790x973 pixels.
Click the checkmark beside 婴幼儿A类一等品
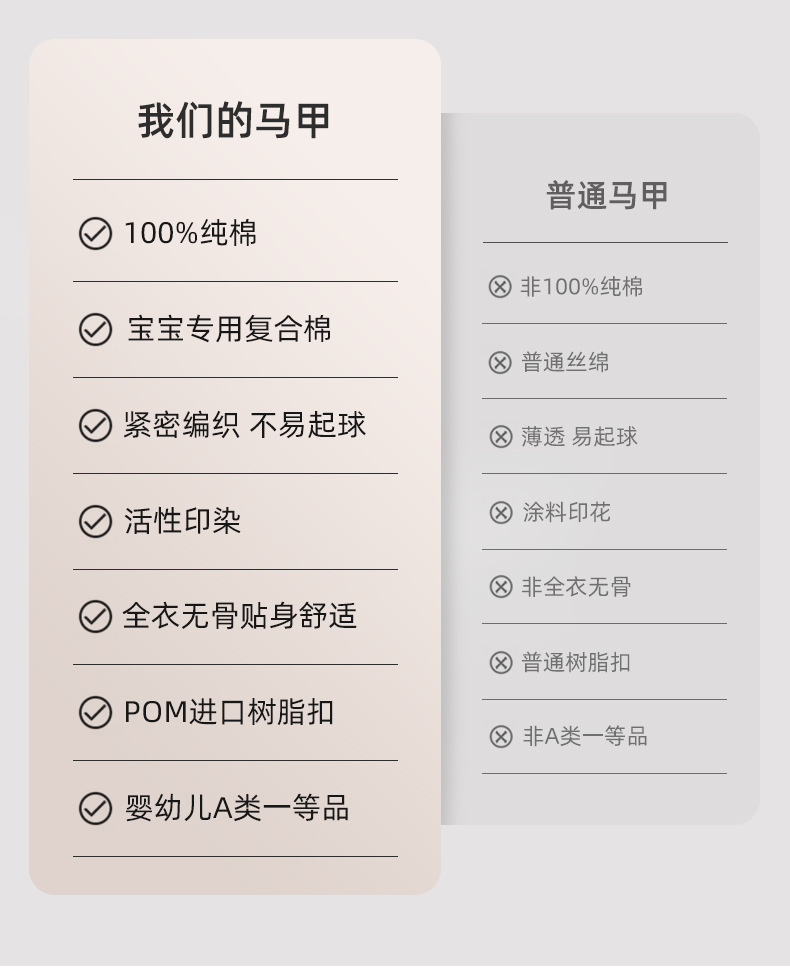(x=95, y=808)
